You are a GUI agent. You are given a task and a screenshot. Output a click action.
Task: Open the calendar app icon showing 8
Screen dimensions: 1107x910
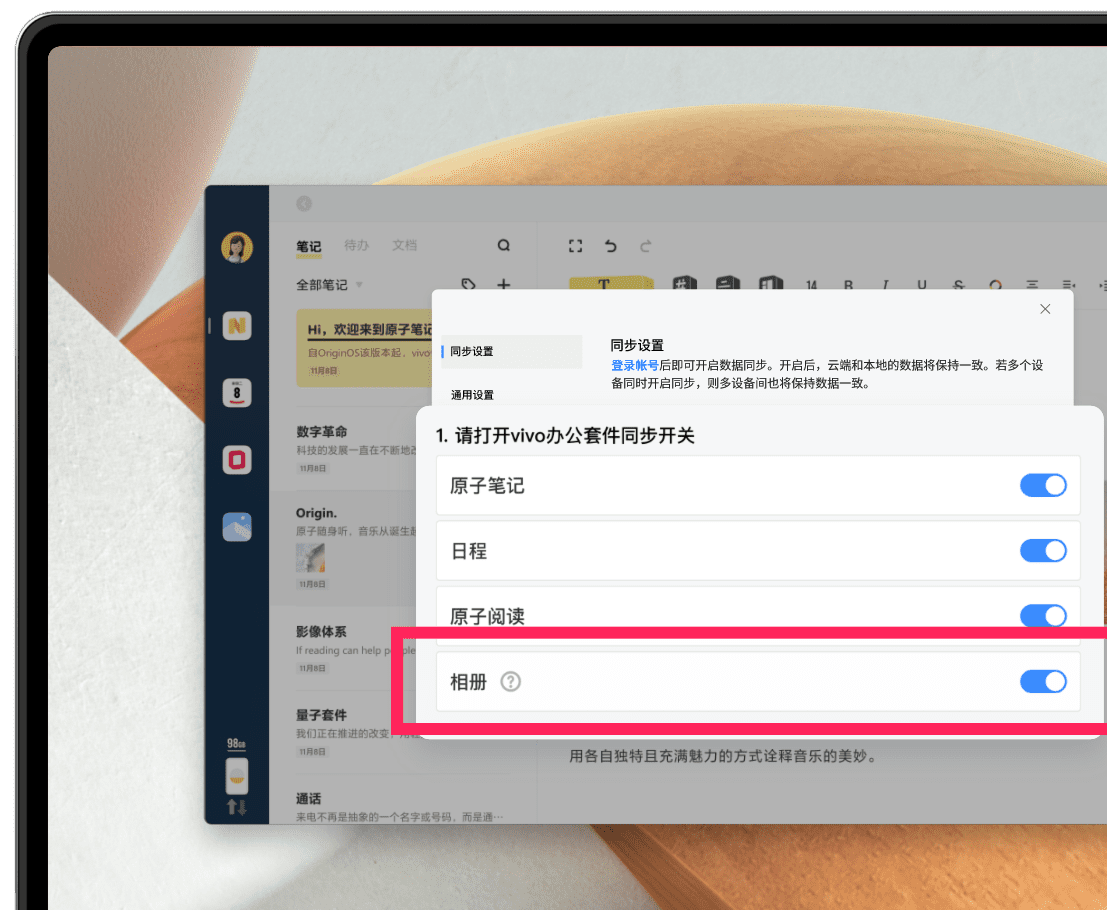click(x=237, y=393)
